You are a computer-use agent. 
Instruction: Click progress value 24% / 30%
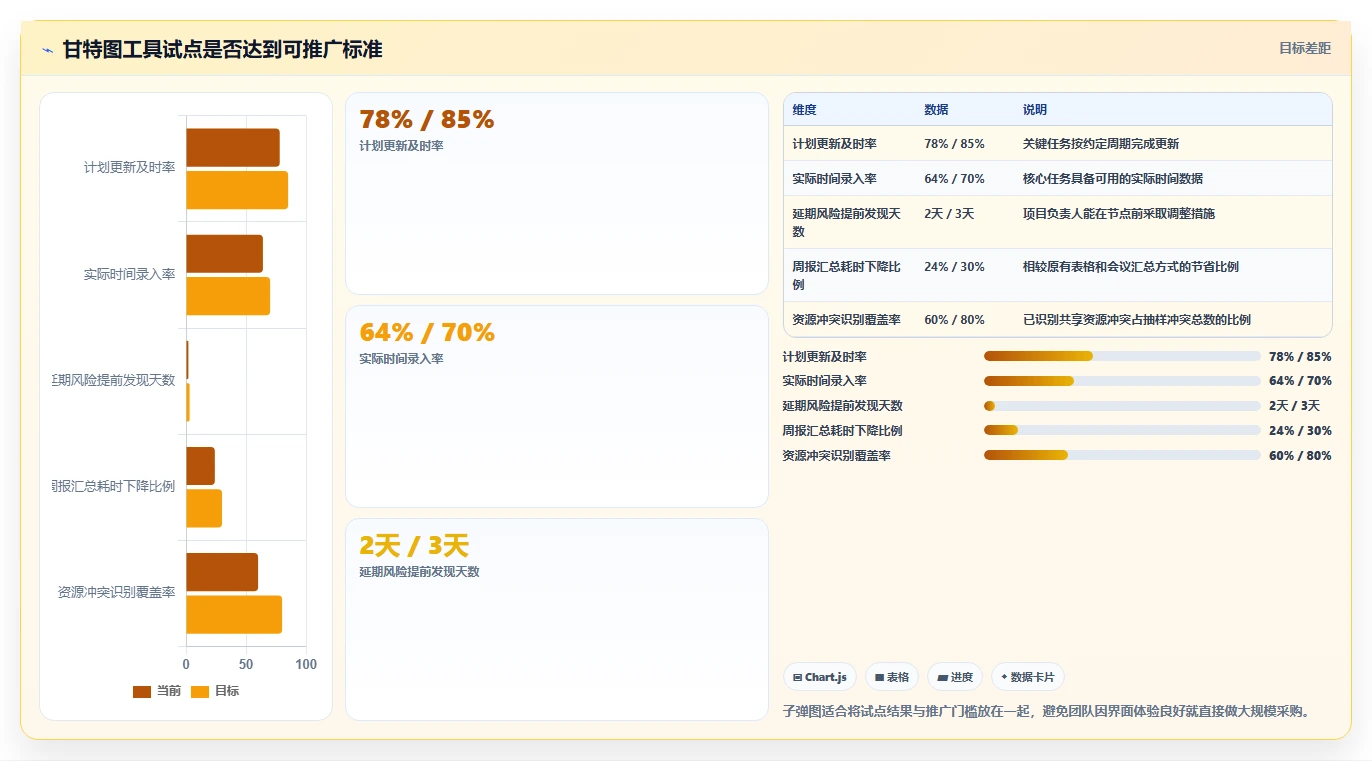click(x=1300, y=431)
